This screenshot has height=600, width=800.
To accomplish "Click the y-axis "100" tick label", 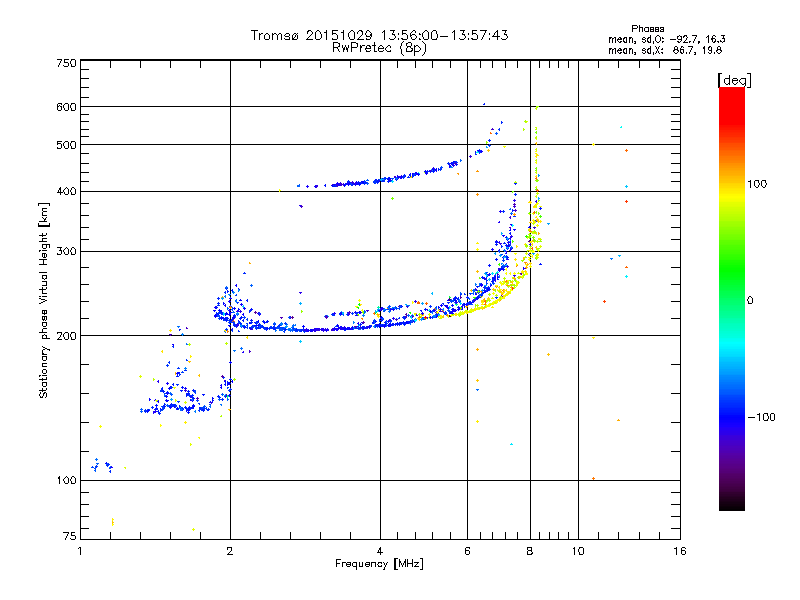I will click(67, 480).
